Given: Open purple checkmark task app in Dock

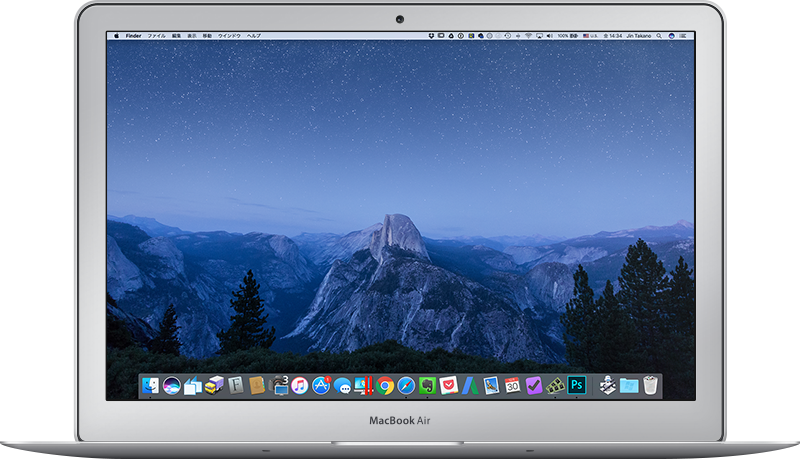Looking at the screenshot, I should point(534,386).
